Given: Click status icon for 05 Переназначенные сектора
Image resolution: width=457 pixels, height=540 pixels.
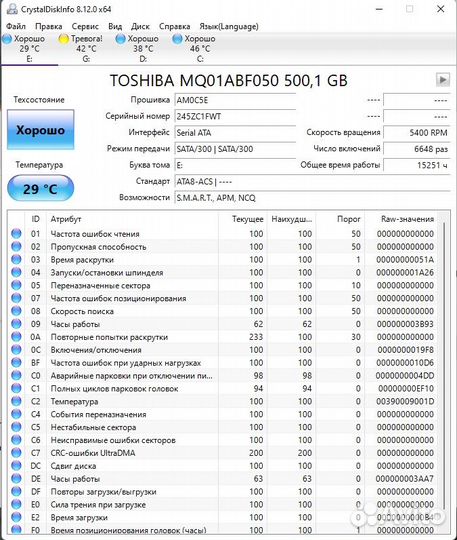Looking at the screenshot, I should coord(16,285).
